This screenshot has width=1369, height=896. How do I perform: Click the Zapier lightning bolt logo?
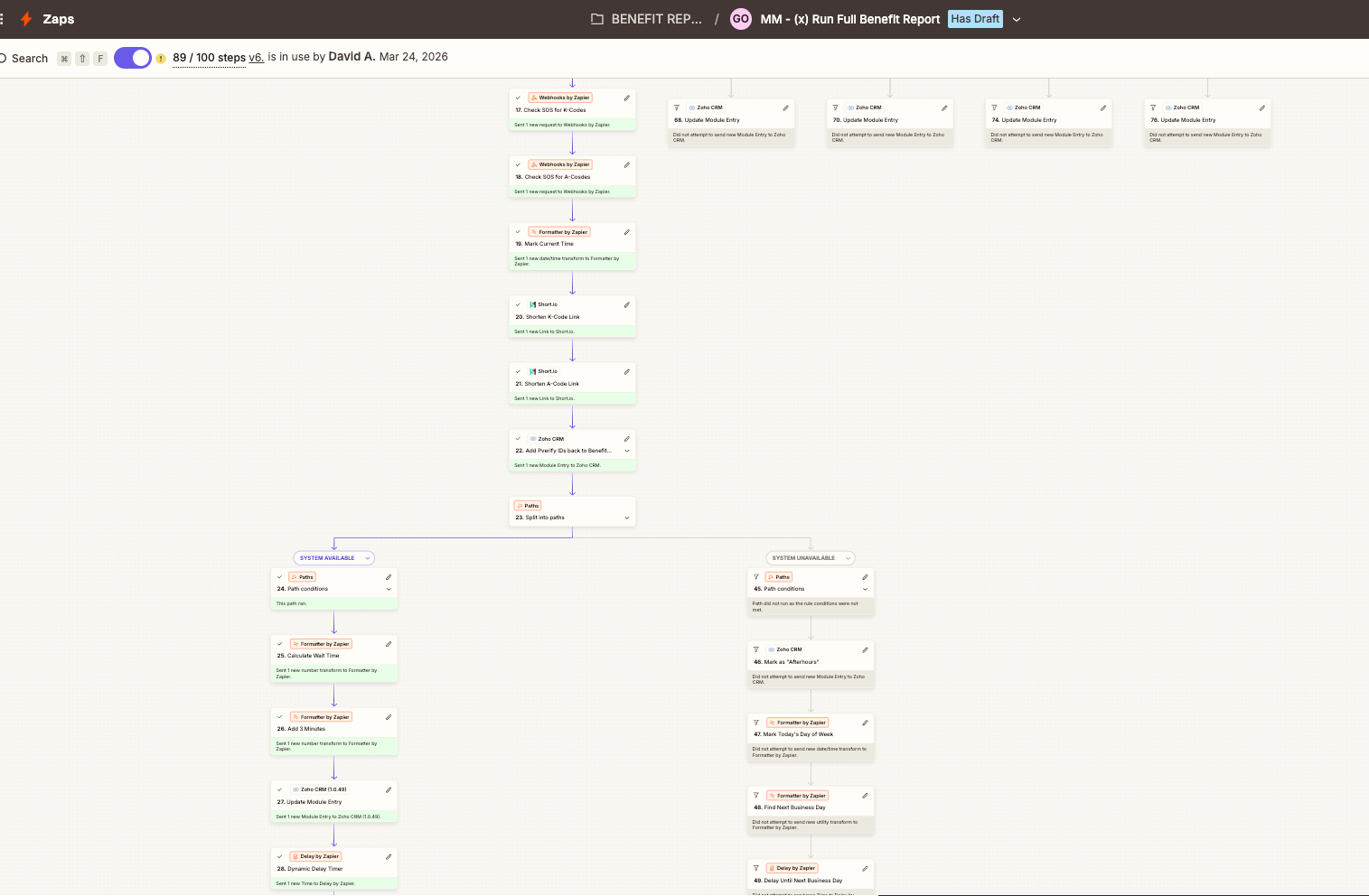(x=26, y=19)
